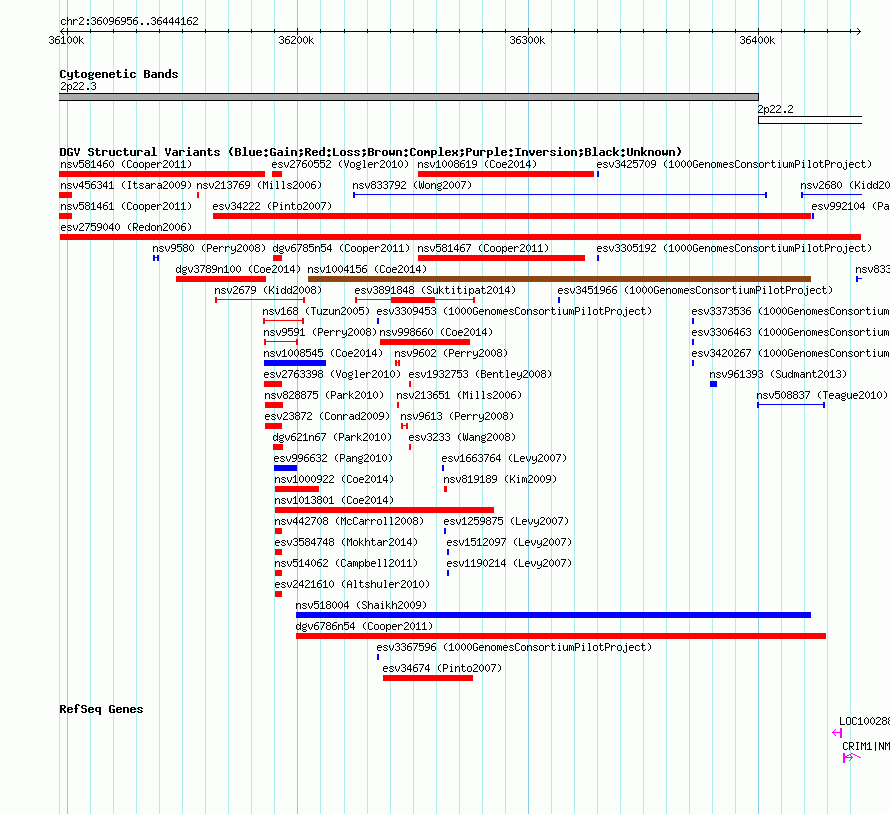
Task: Open esv1663764 (Levy2007) variant label
Action: [504, 458]
